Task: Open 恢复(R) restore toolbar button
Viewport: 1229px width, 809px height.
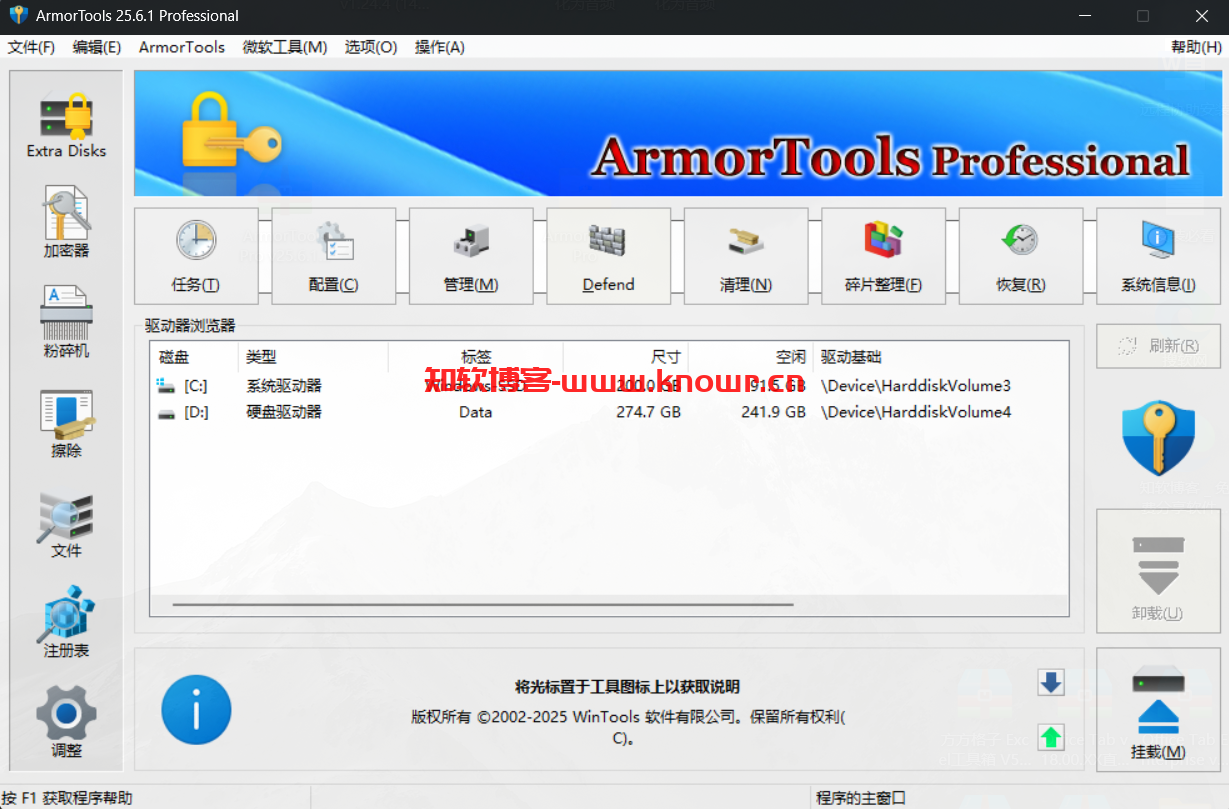Action: [1021, 256]
